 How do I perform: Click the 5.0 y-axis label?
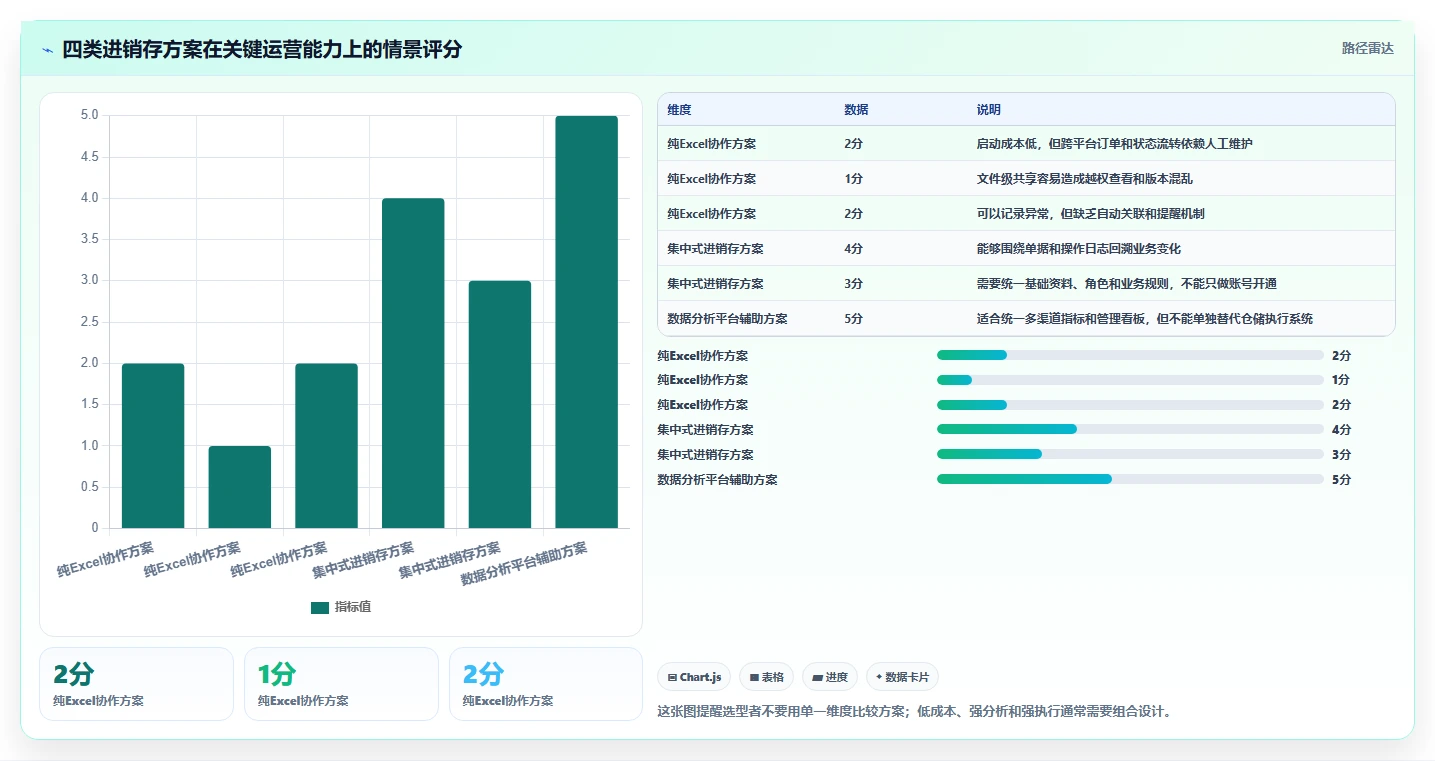point(89,116)
